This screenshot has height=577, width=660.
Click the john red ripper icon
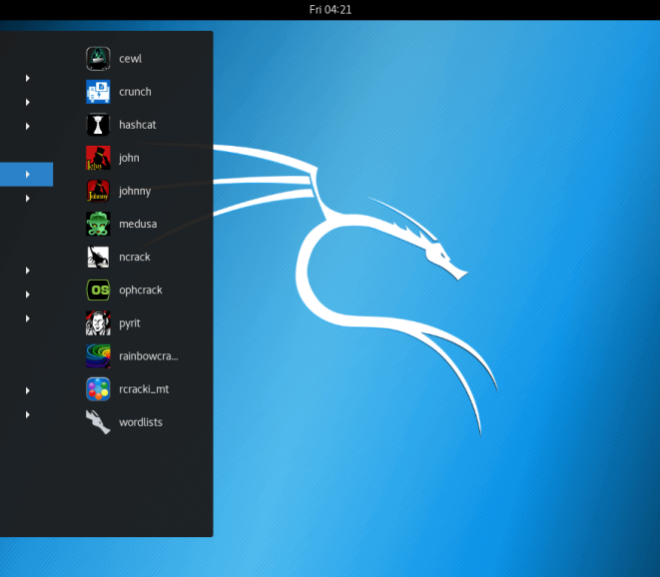(x=98, y=158)
